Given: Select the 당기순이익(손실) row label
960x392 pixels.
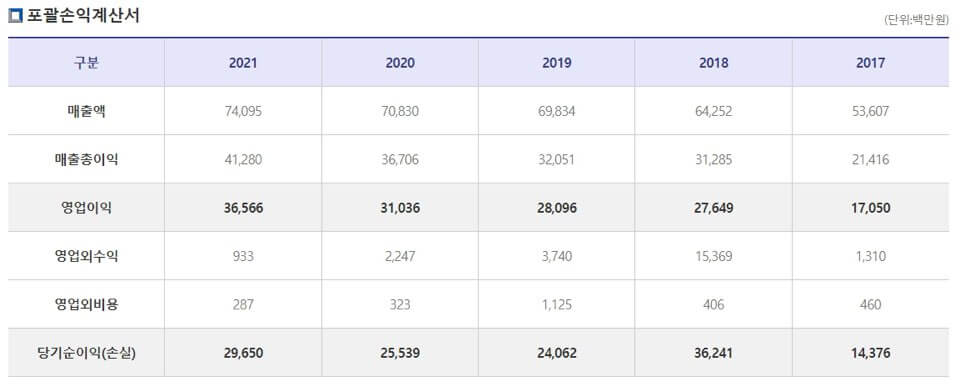Looking at the screenshot, I should pyautogui.click(x=86, y=353).
